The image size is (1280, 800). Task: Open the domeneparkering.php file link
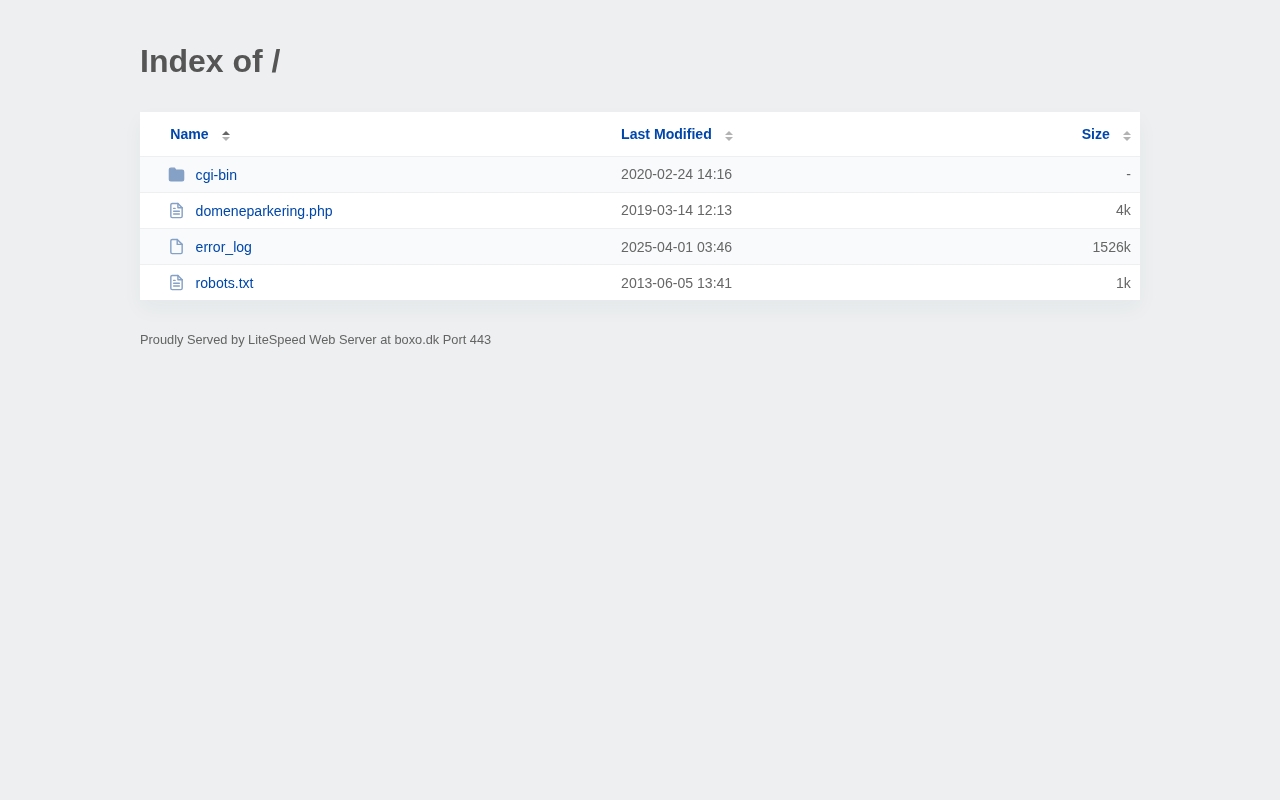[264, 211]
